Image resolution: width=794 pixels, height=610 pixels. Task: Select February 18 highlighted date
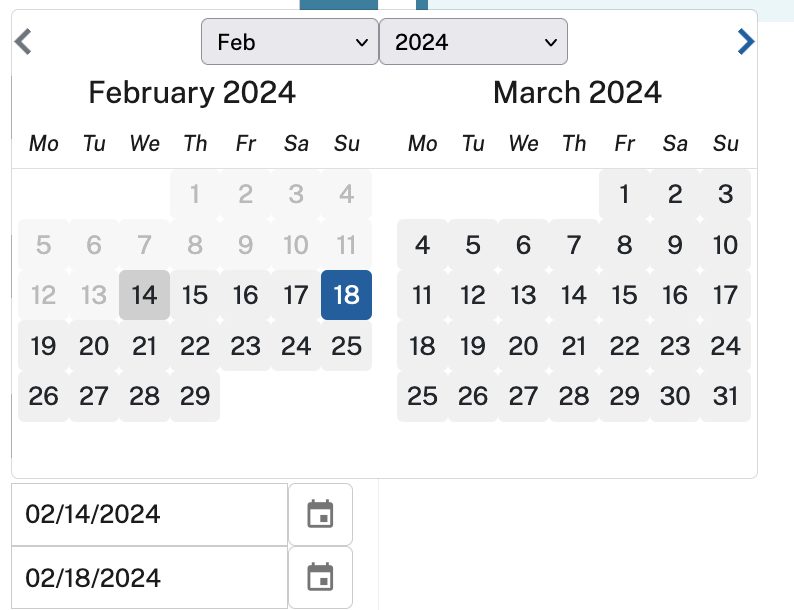346,295
